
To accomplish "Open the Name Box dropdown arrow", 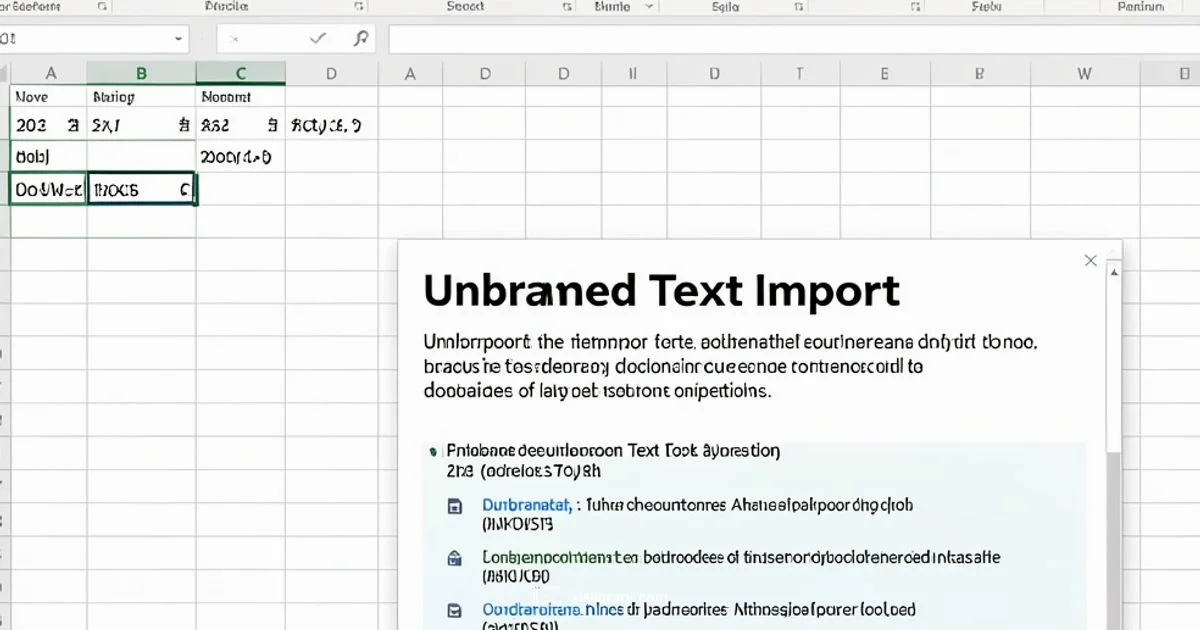I will (x=179, y=38).
